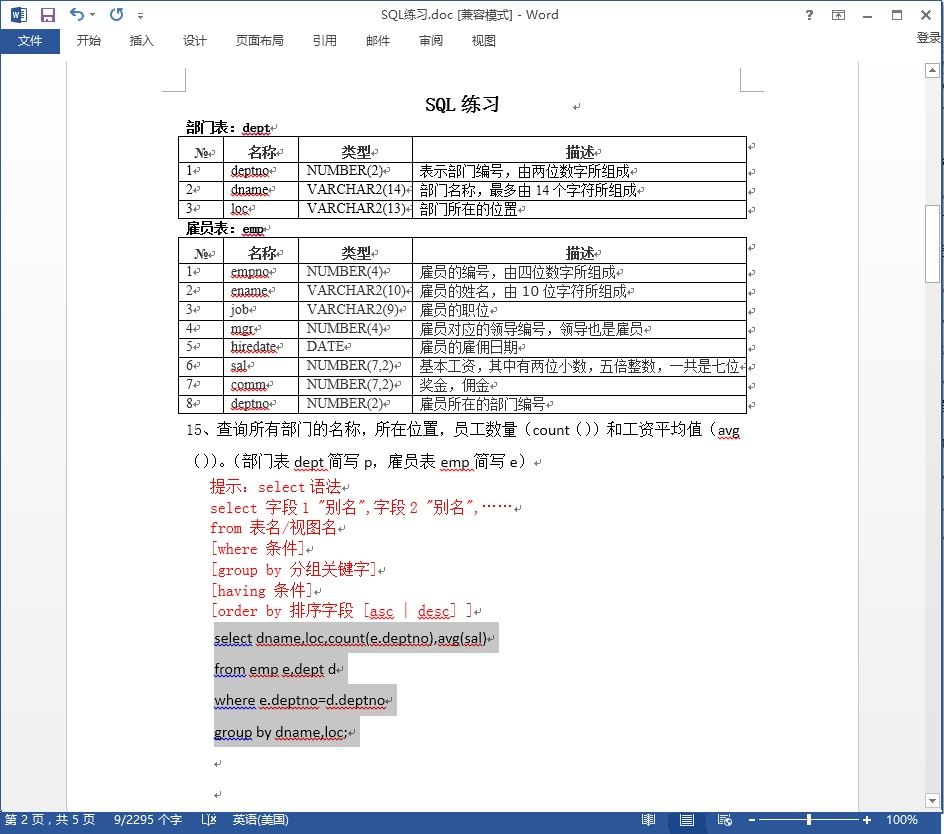The height and width of the screenshot is (834, 944).
Task: Click the red '提示: select 语法' hint line
Action: coord(275,487)
